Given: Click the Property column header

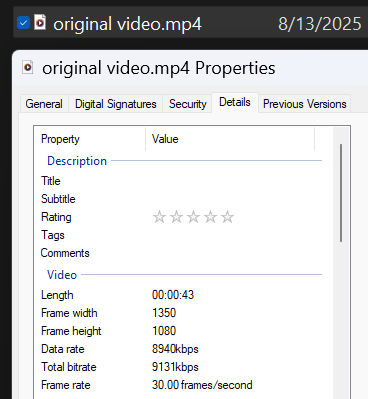Looking at the screenshot, I should point(90,139).
